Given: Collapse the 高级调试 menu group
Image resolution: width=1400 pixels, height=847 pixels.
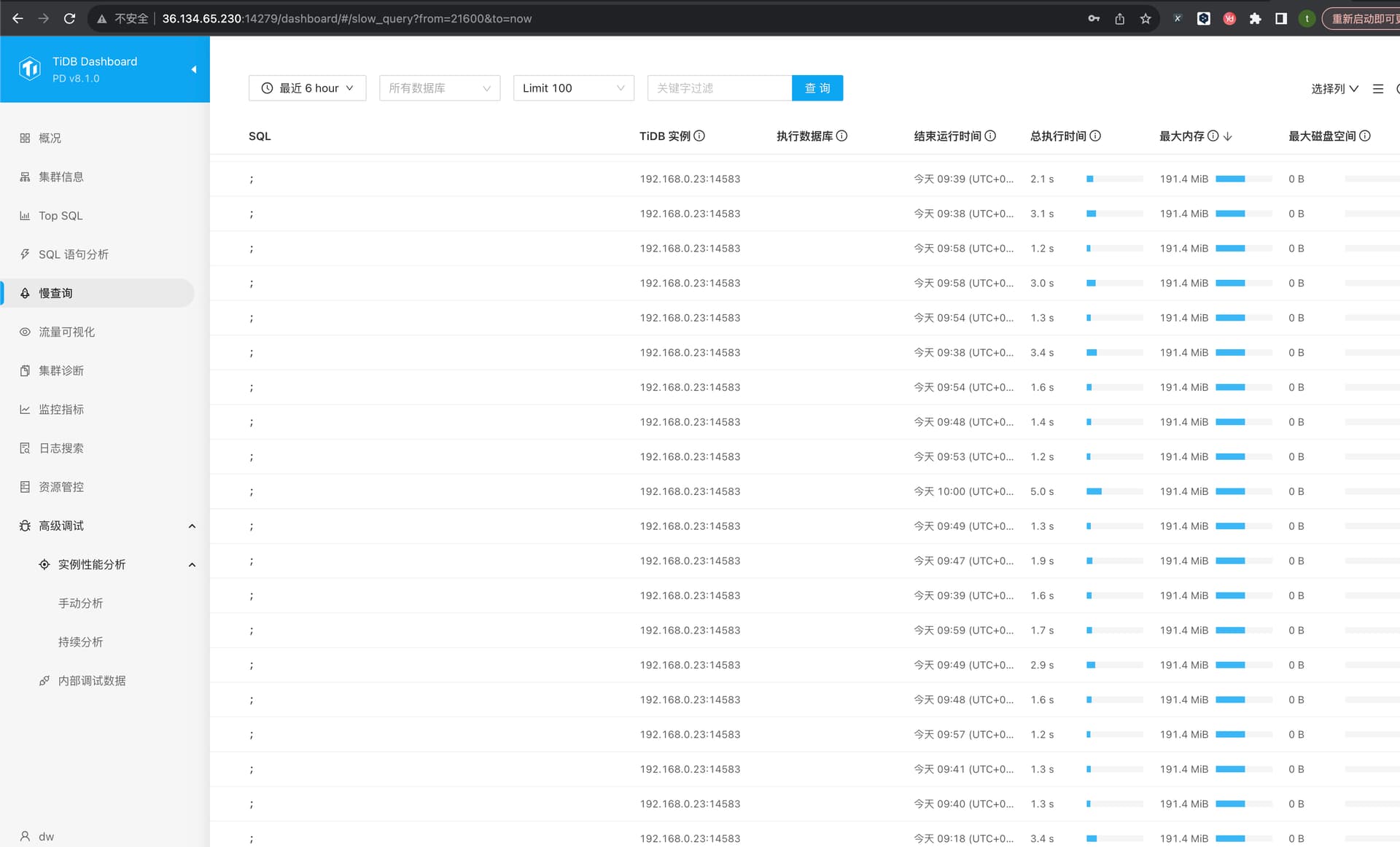Looking at the screenshot, I should pos(192,526).
